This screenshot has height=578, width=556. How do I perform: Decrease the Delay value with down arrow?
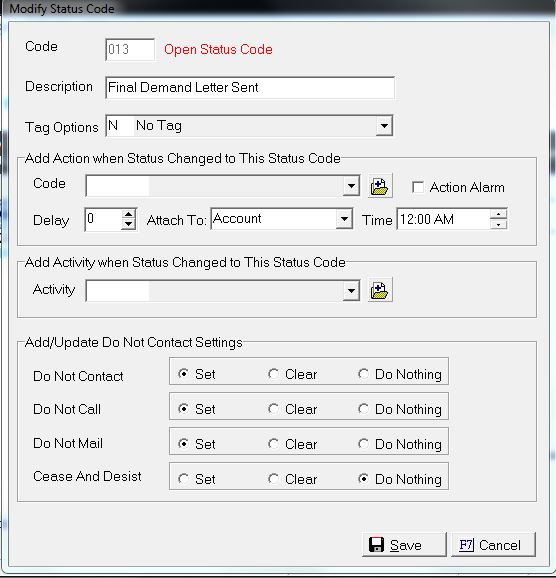(x=128, y=224)
